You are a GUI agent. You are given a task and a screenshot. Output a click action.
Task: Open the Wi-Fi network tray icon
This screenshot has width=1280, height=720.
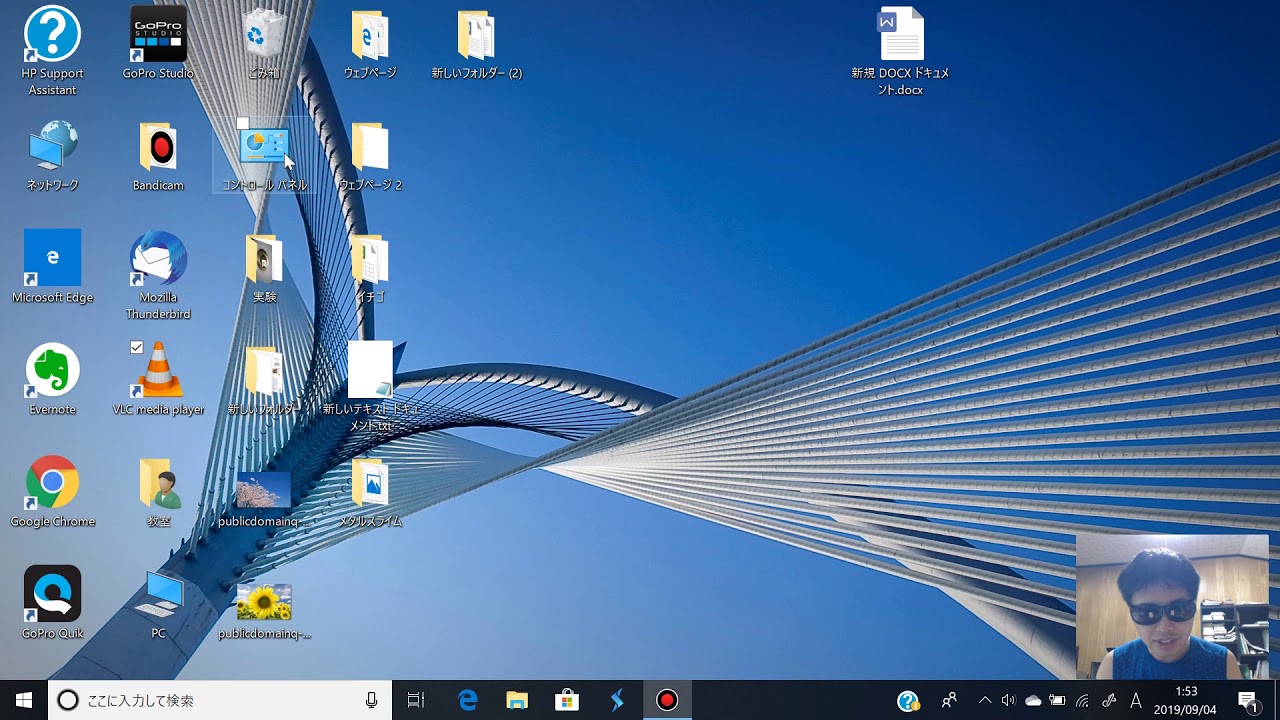click(x=1083, y=700)
